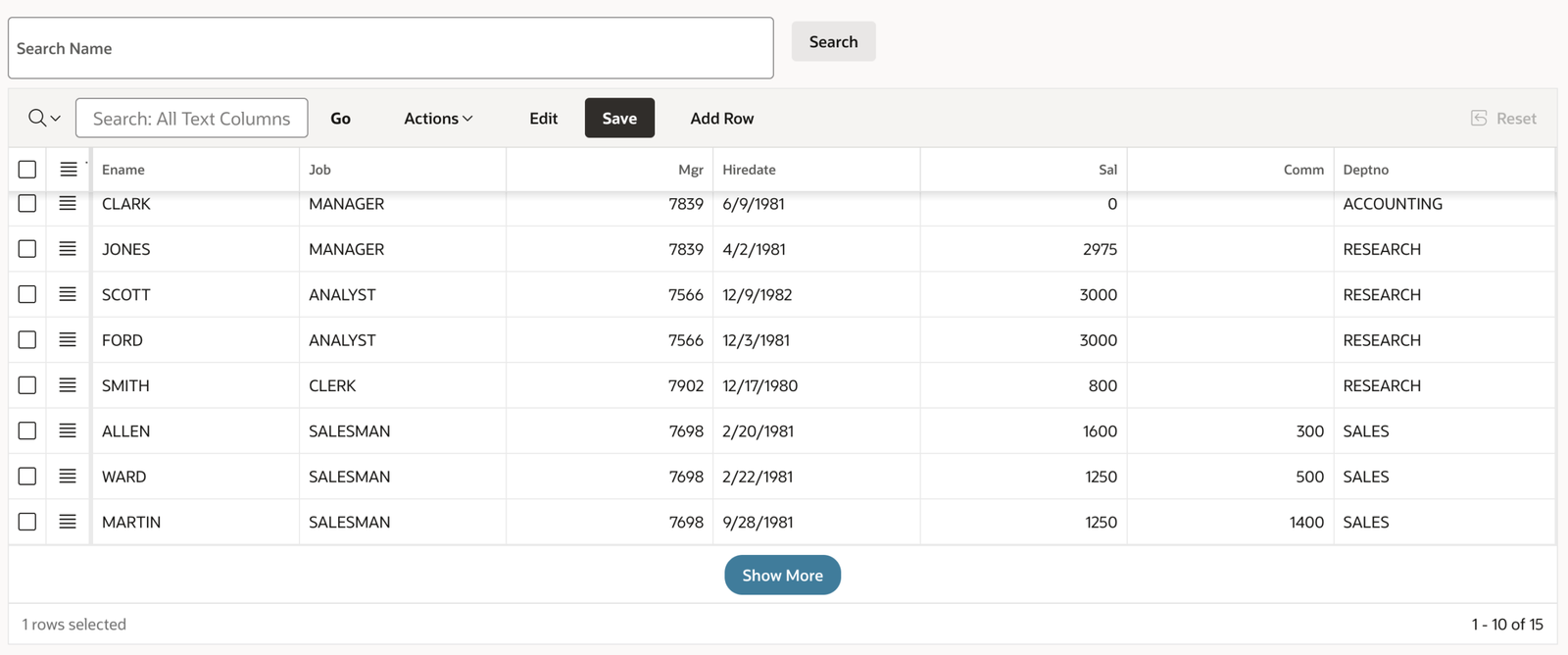
Task: Open row actions menu for CLARK
Action: click(x=68, y=203)
